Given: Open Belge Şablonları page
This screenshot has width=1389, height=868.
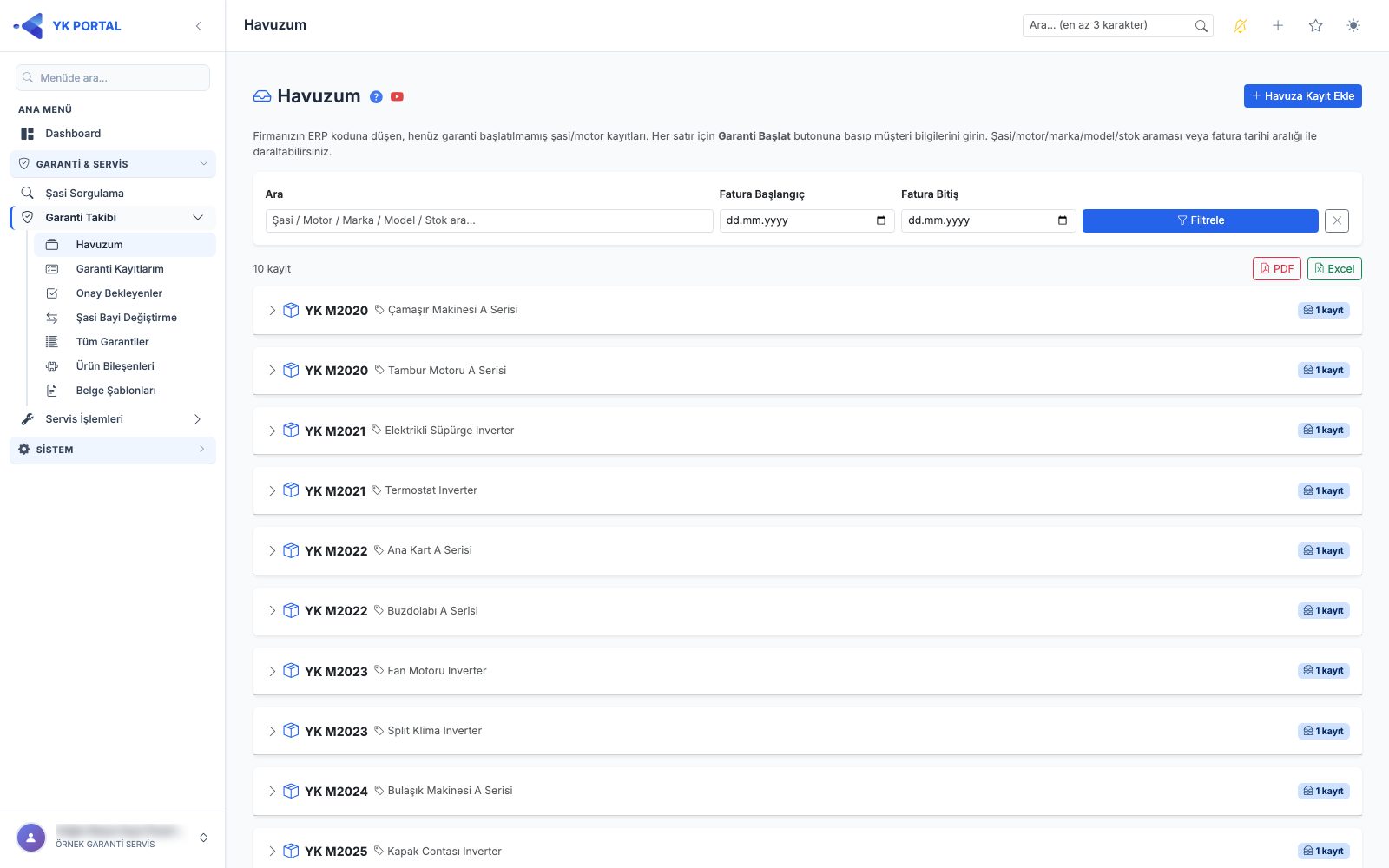Looking at the screenshot, I should click(125, 391).
